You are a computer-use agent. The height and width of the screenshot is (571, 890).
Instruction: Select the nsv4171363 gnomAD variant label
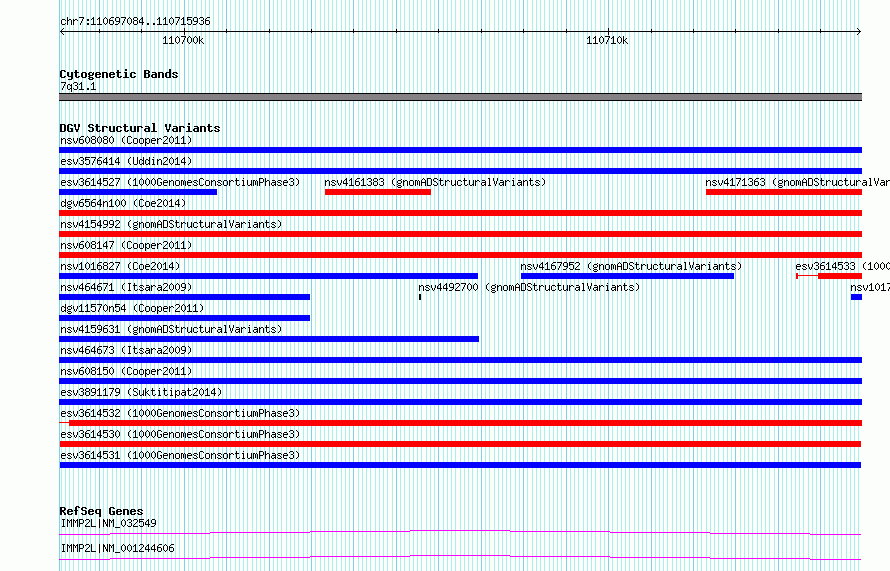(797, 182)
